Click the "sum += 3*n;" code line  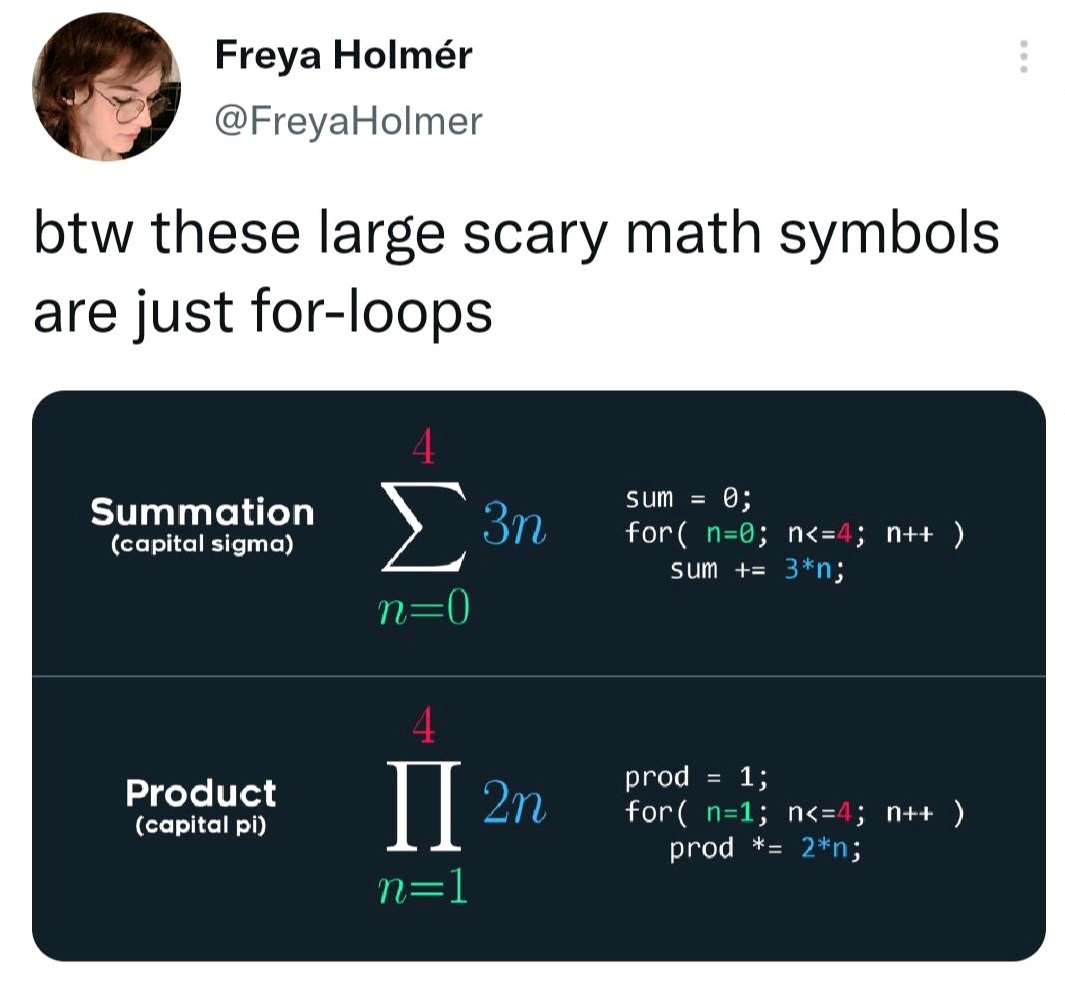pyautogui.click(x=757, y=570)
